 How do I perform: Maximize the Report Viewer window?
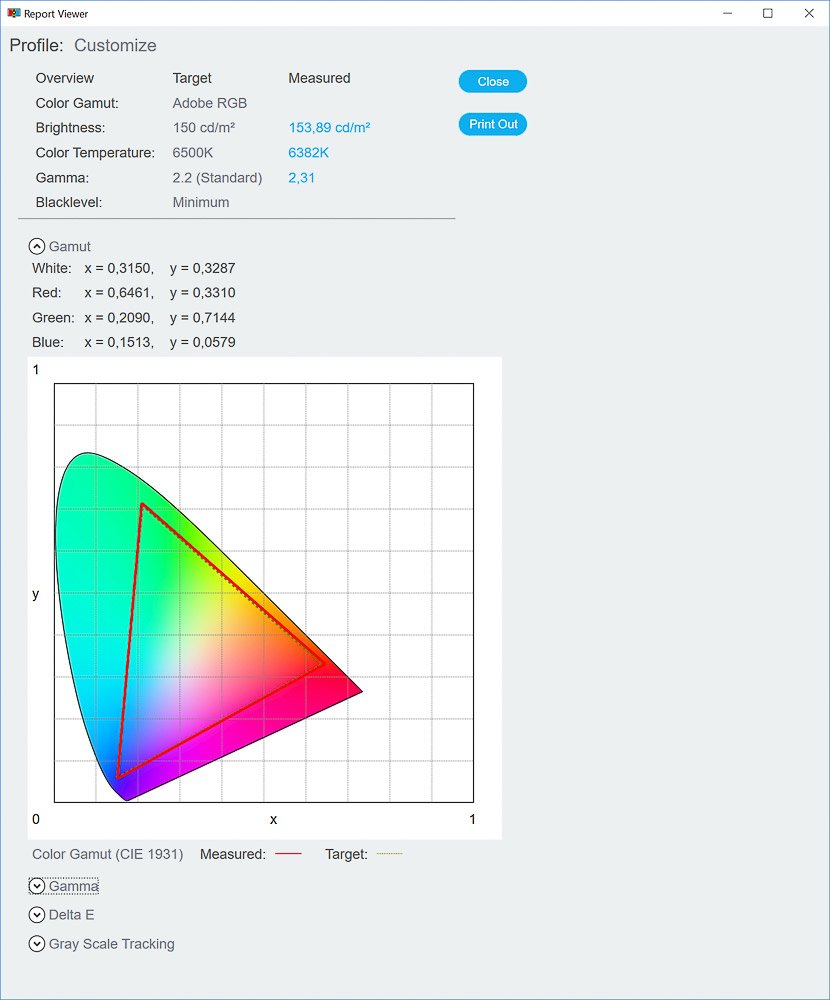[768, 13]
